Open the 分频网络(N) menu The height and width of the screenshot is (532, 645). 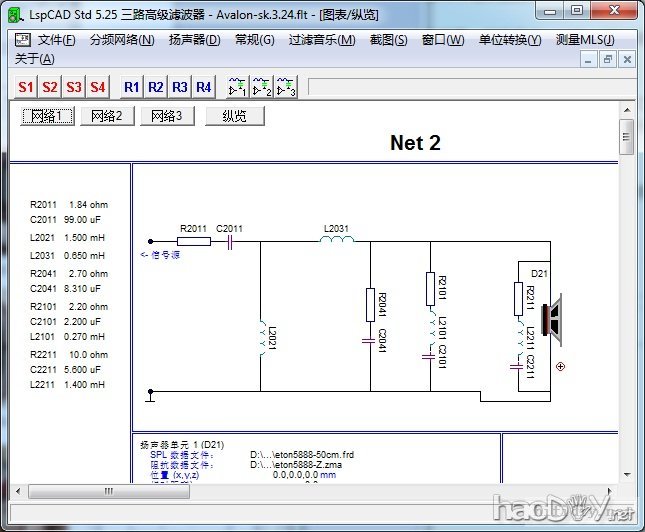122,40
